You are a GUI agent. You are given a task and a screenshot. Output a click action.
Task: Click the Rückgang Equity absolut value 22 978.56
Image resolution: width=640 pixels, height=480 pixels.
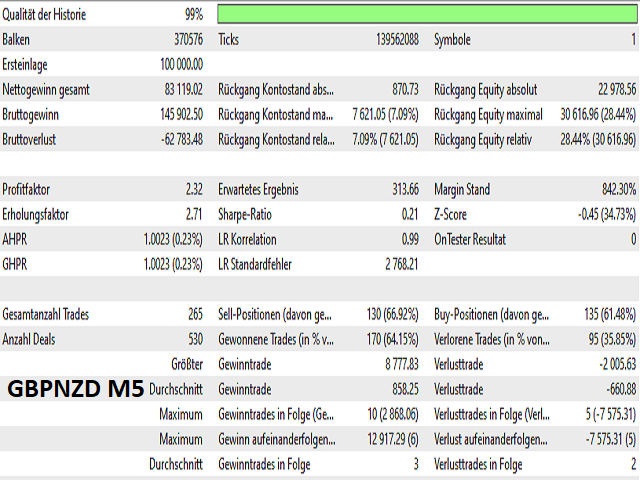[617, 89]
